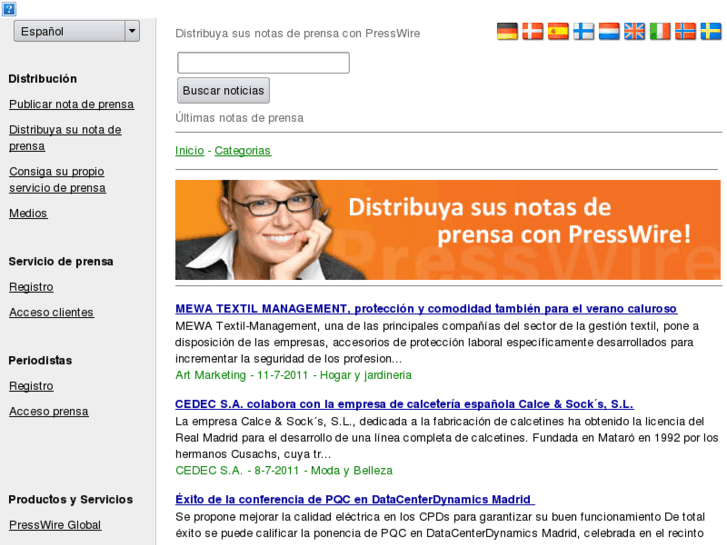Open the Medios link

pyautogui.click(x=28, y=213)
